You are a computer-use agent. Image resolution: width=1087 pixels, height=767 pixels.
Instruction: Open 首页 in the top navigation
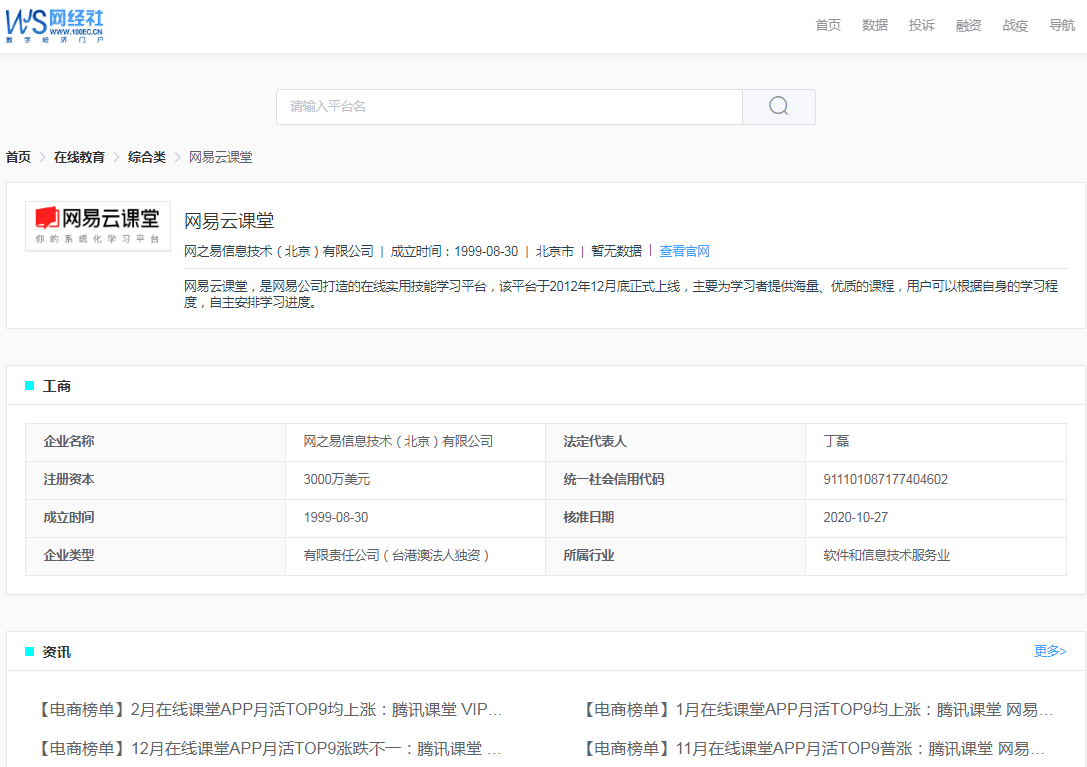pos(828,26)
